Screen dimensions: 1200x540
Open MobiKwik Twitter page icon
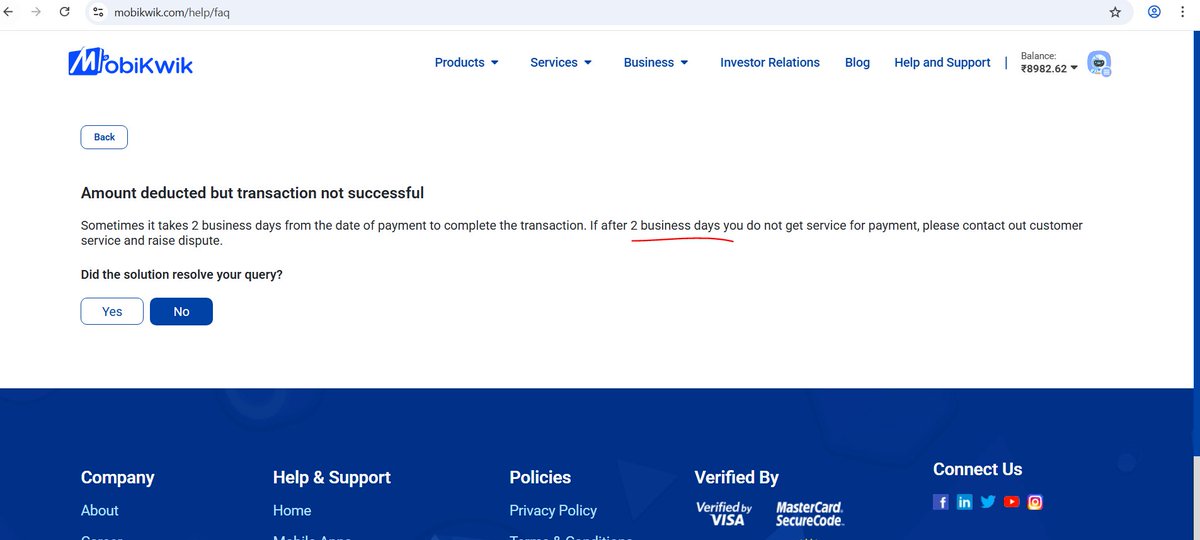coord(988,502)
